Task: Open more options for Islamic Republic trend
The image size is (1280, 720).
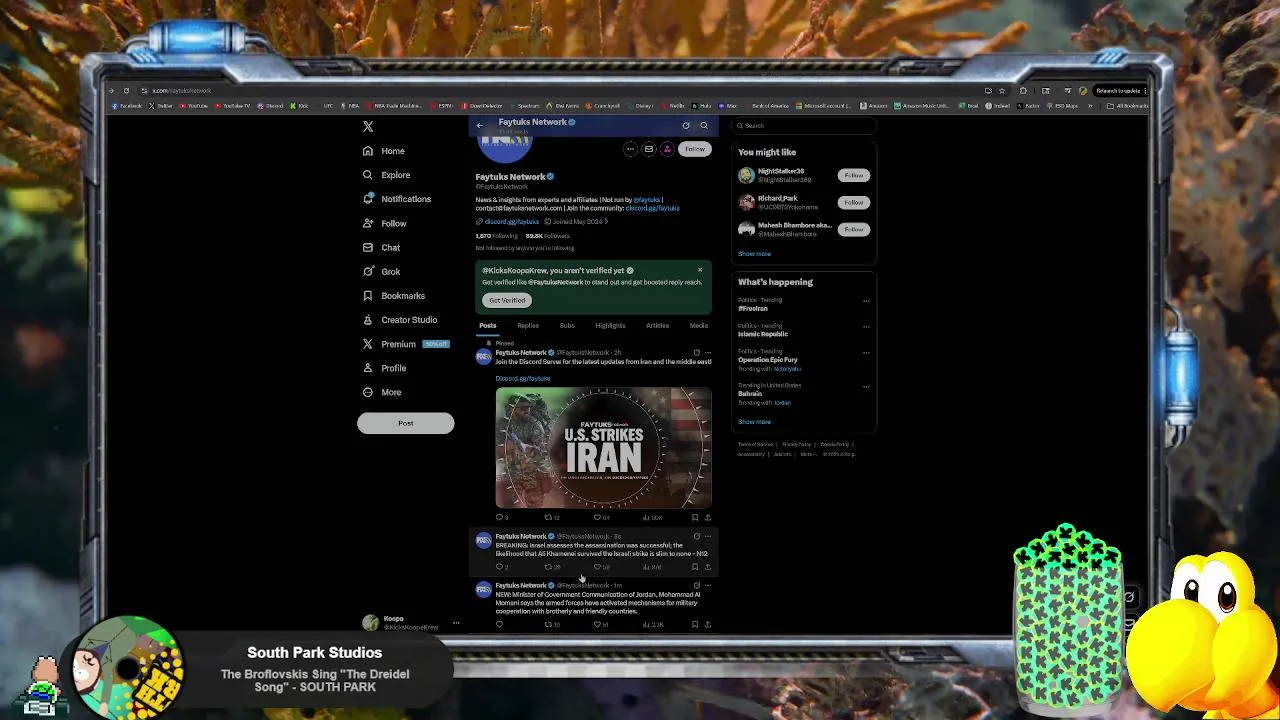Action: click(x=866, y=326)
